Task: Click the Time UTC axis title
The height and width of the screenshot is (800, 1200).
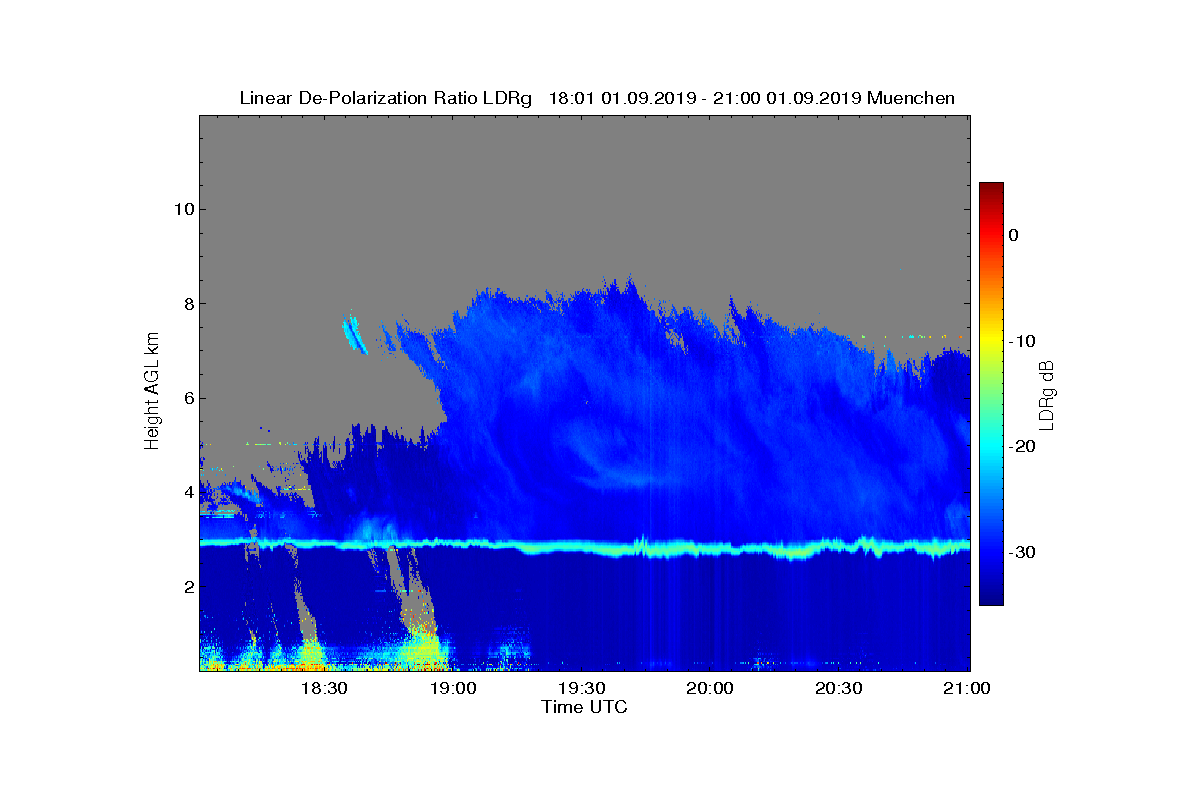Action: click(585, 707)
